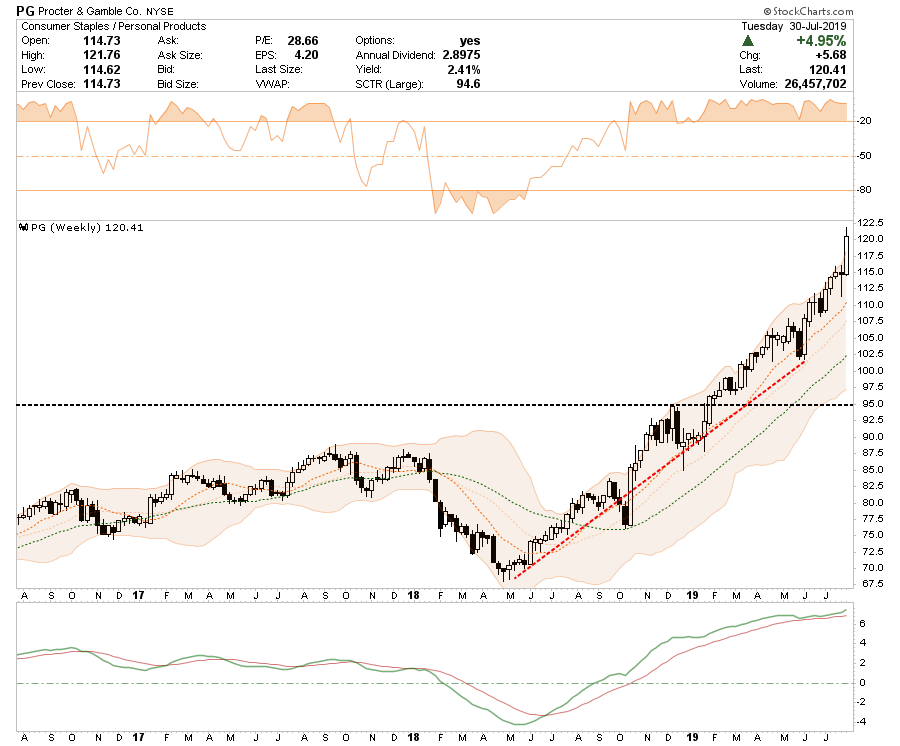
Task: Click the Open value 114.73
Action: (102, 41)
